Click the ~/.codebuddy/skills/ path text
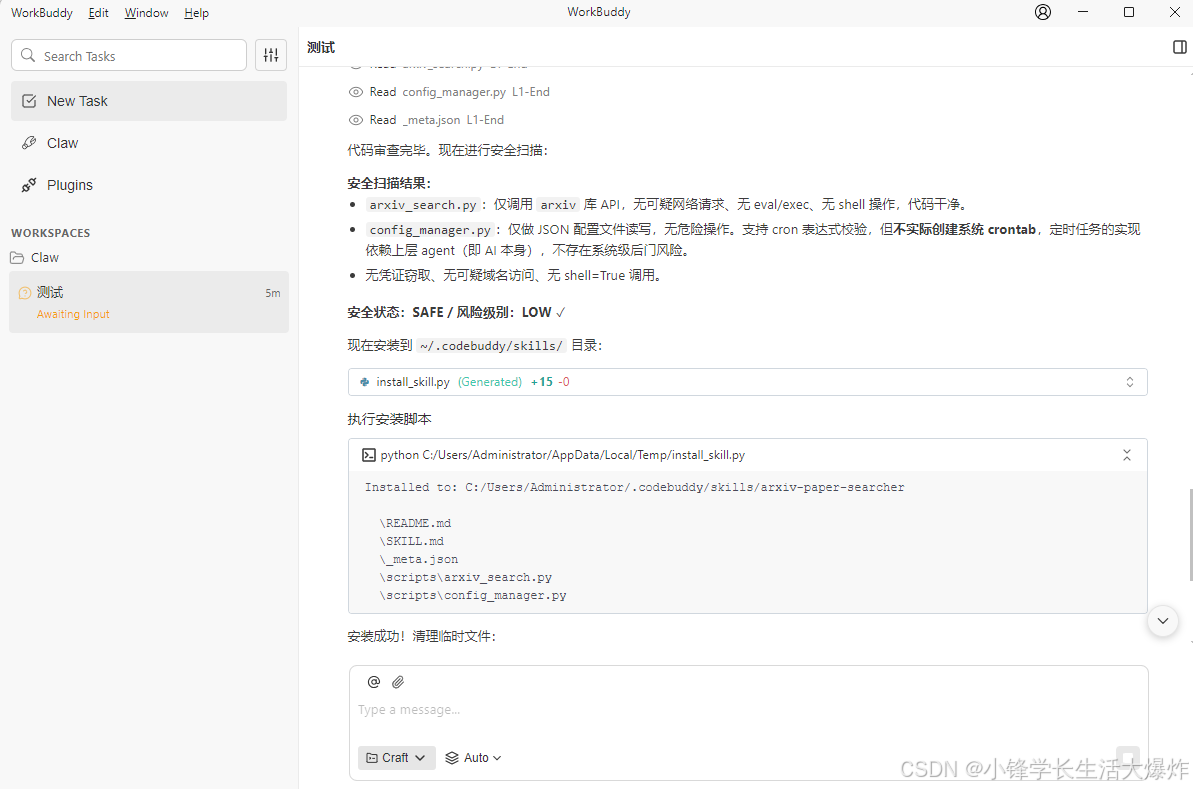 [x=491, y=346]
